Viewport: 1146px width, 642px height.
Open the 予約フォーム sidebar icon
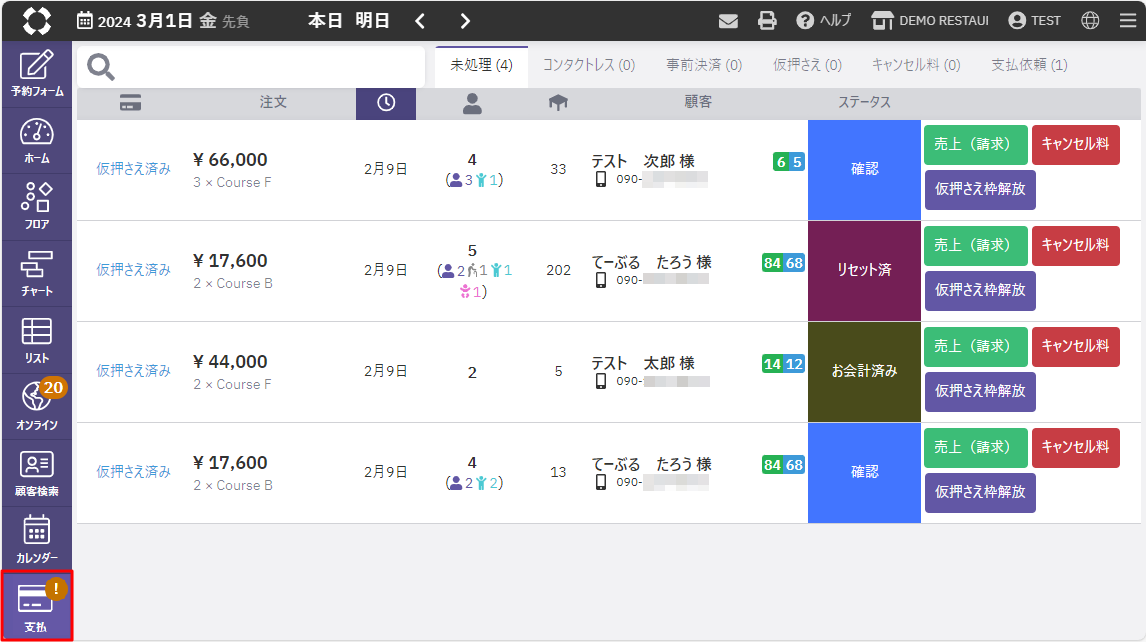37,74
